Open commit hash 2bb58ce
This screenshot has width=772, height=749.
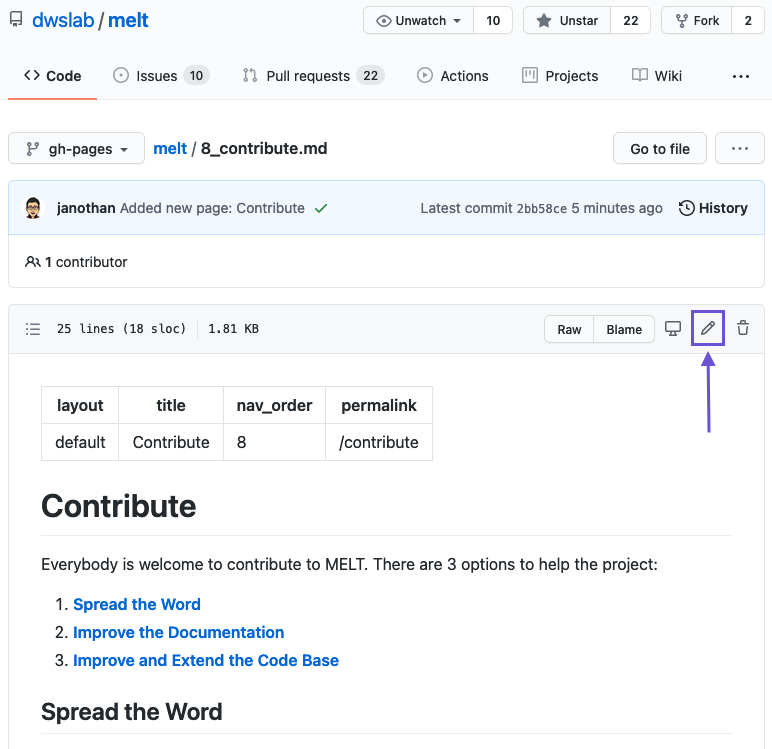pos(542,209)
